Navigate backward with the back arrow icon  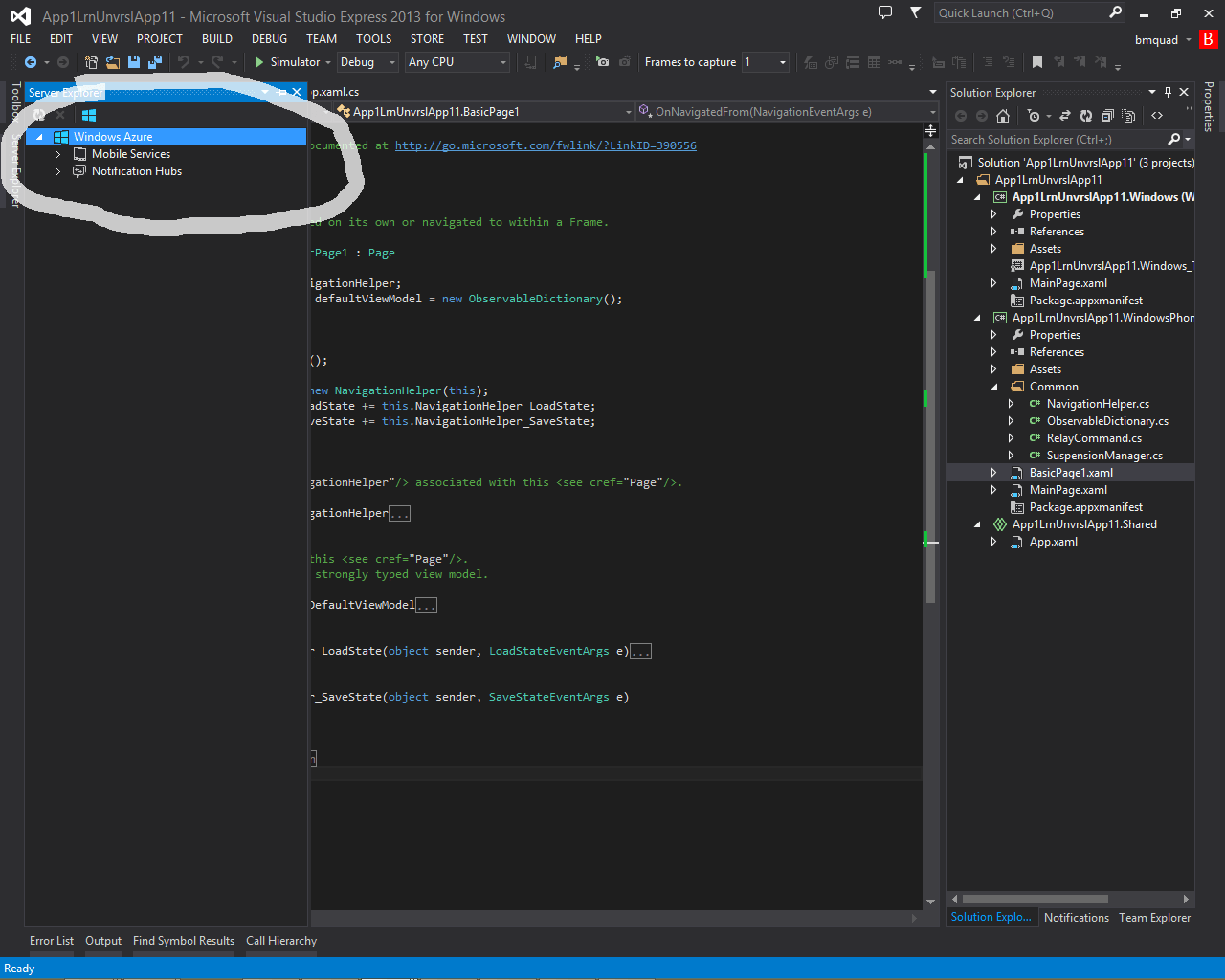point(30,62)
